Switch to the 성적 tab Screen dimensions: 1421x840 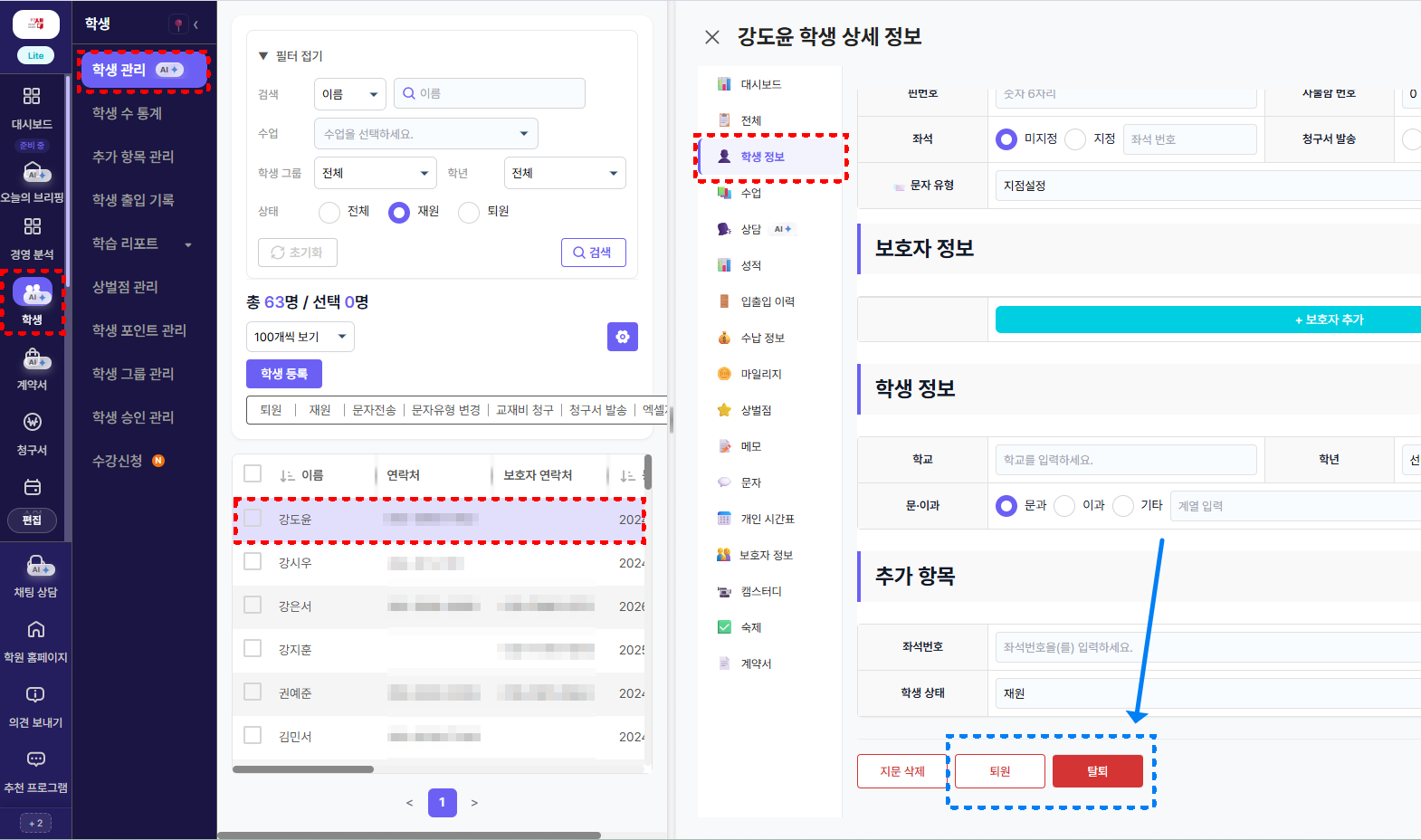click(751, 265)
